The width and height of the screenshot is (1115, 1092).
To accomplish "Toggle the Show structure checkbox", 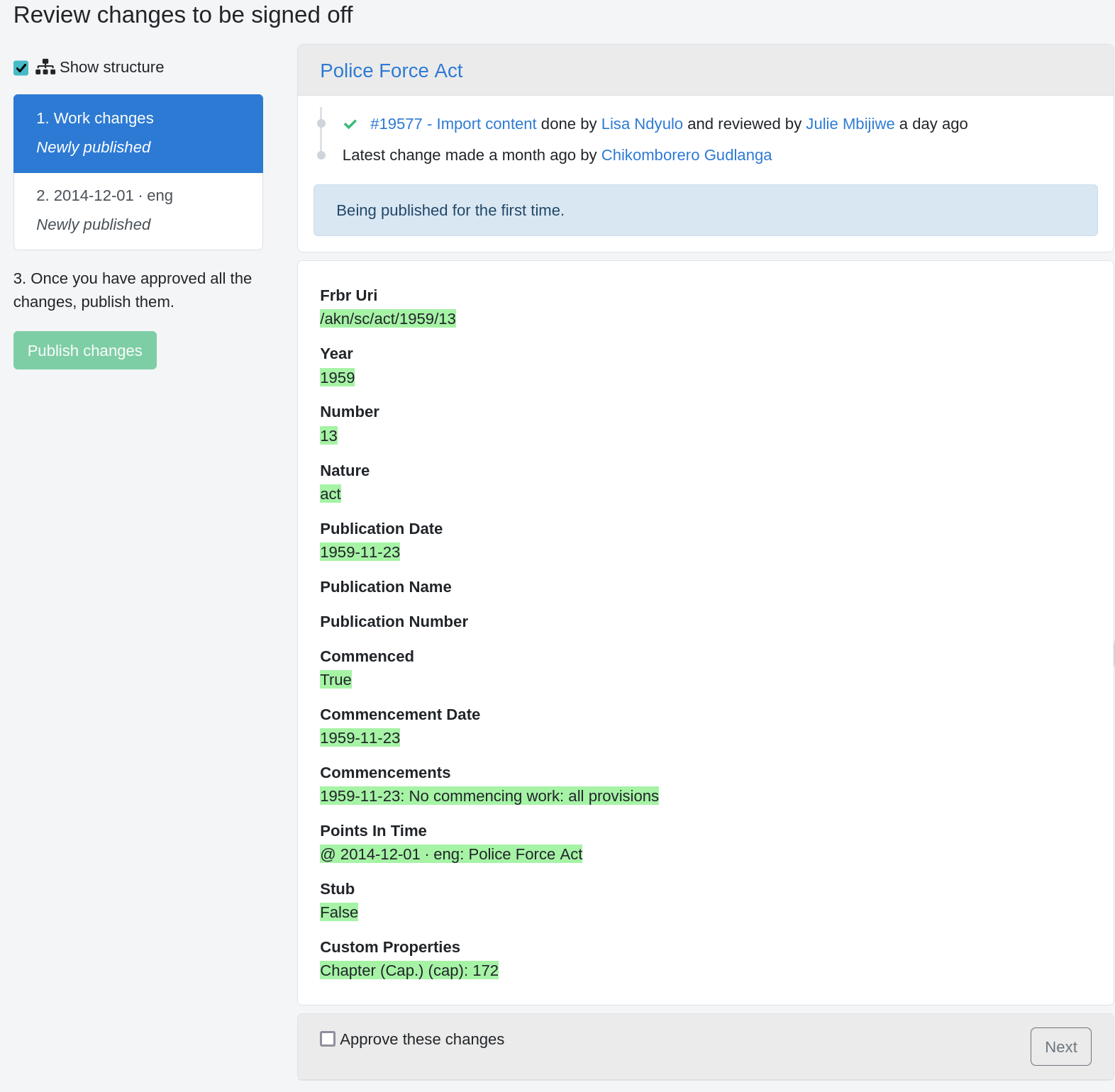I will [21, 68].
